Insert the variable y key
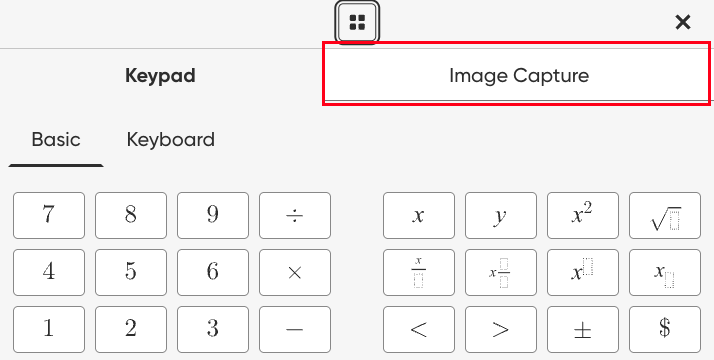 tap(501, 216)
